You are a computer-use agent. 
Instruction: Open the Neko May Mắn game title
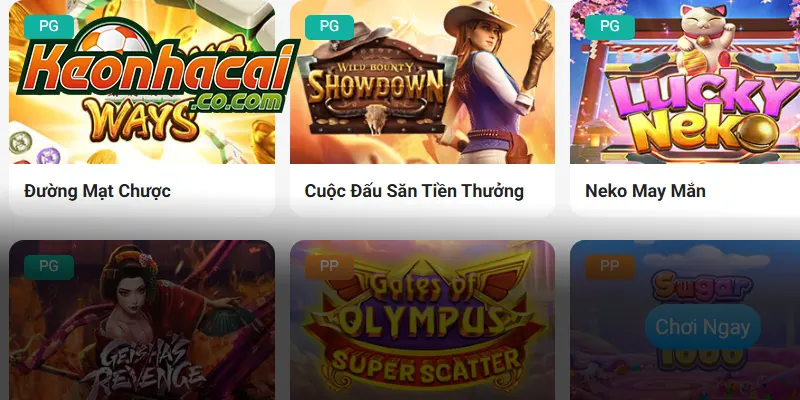[x=645, y=191]
